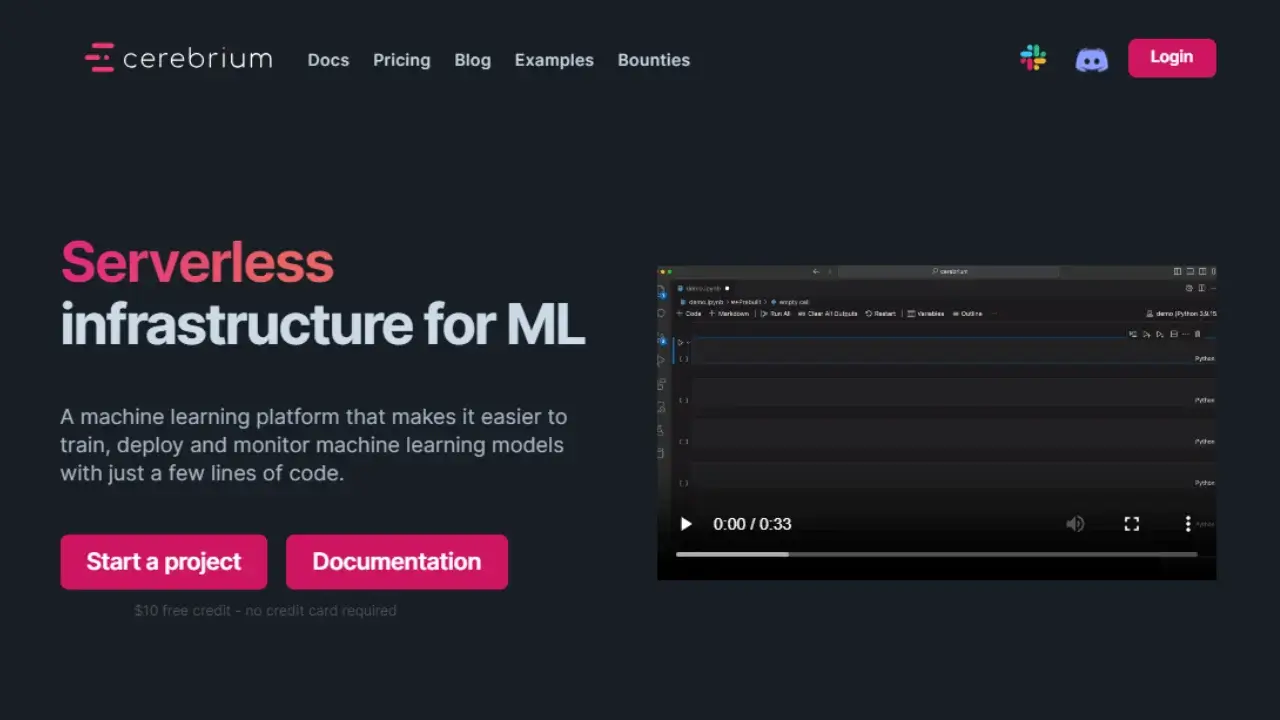Click the 'Serverless' headline word
The width and height of the screenshot is (1280, 720).
197,262
